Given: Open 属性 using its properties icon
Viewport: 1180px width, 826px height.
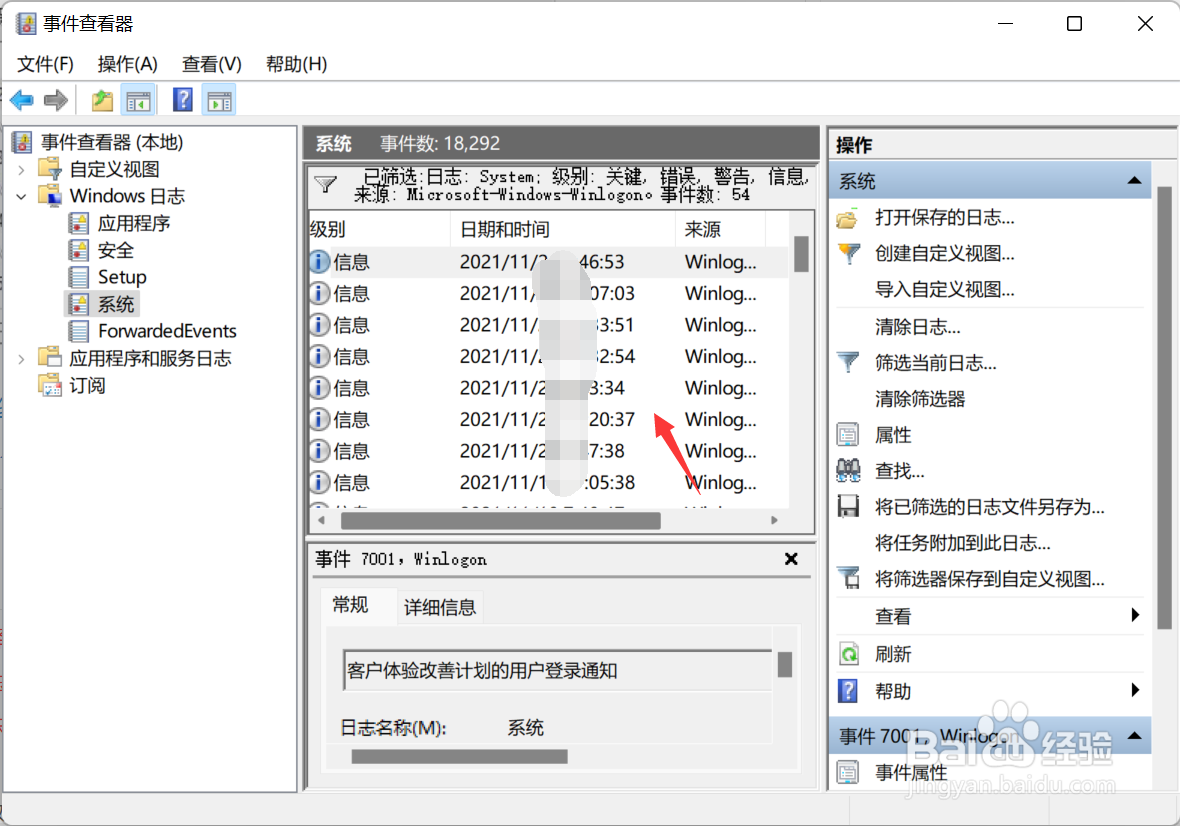Looking at the screenshot, I should pyautogui.click(x=847, y=434).
